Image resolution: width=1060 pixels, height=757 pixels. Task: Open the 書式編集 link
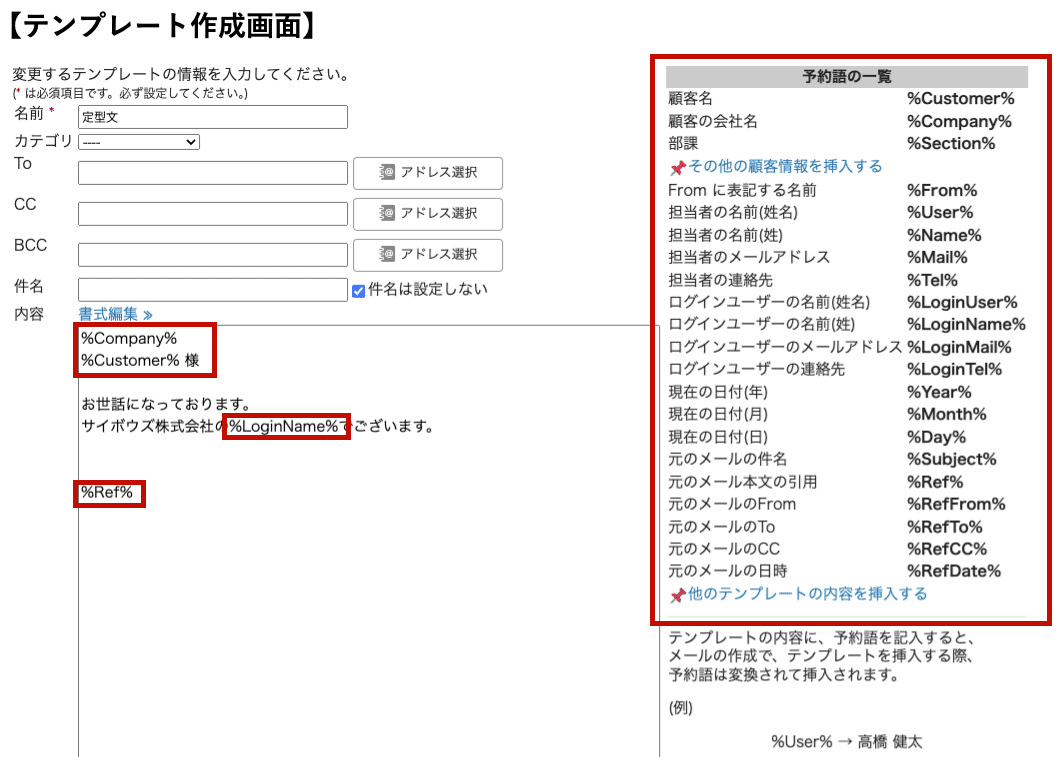[115, 314]
